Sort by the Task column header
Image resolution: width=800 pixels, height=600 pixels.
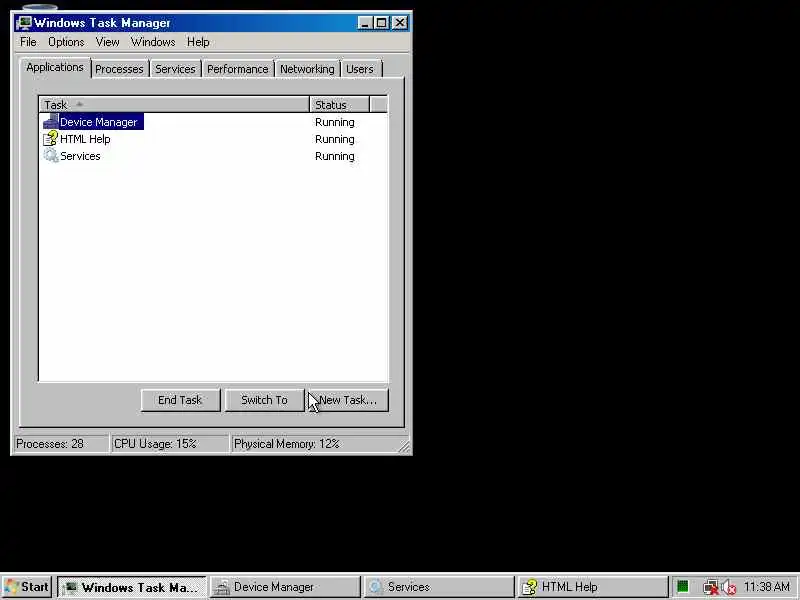(x=174, y=105)
